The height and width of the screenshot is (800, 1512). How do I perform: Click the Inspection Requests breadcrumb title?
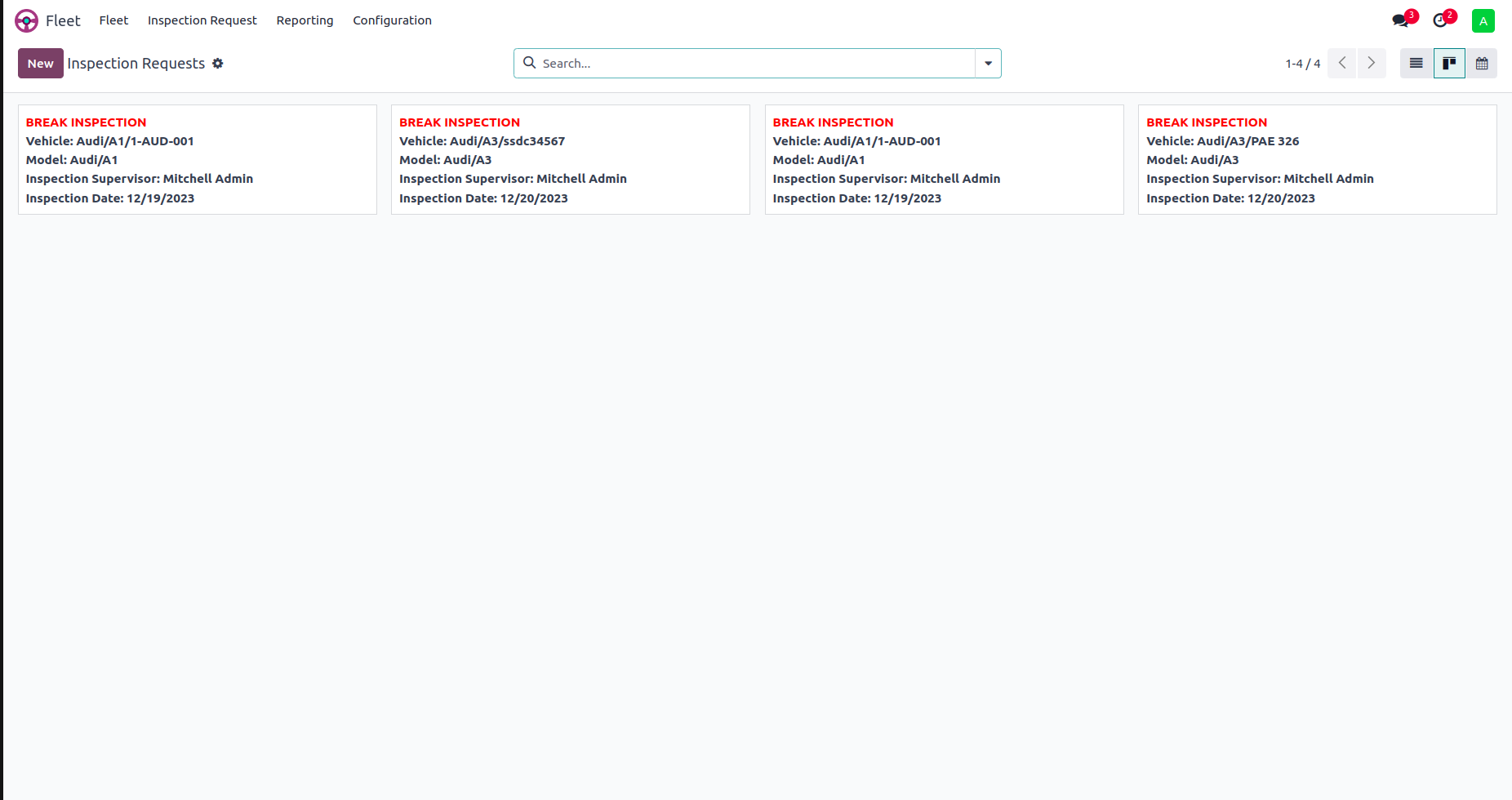click(x=136, y=64)
